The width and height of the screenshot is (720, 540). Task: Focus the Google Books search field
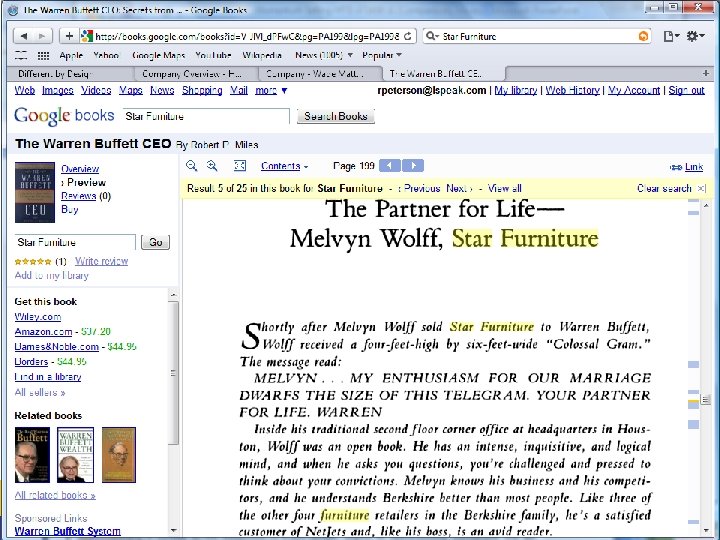click(206, 116)
